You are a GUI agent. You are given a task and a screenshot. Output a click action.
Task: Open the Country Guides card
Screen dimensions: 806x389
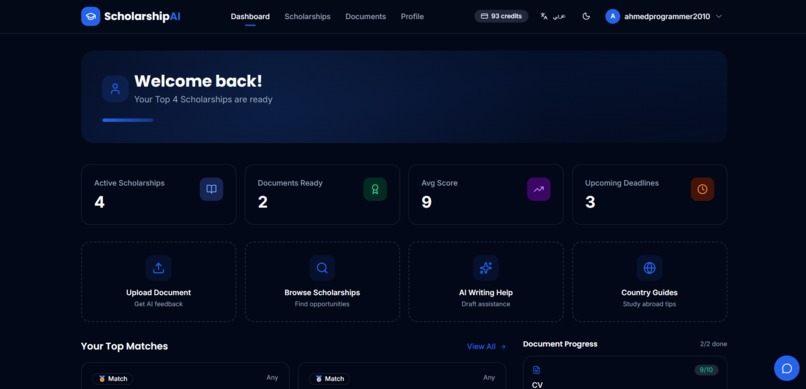point(650,282)
